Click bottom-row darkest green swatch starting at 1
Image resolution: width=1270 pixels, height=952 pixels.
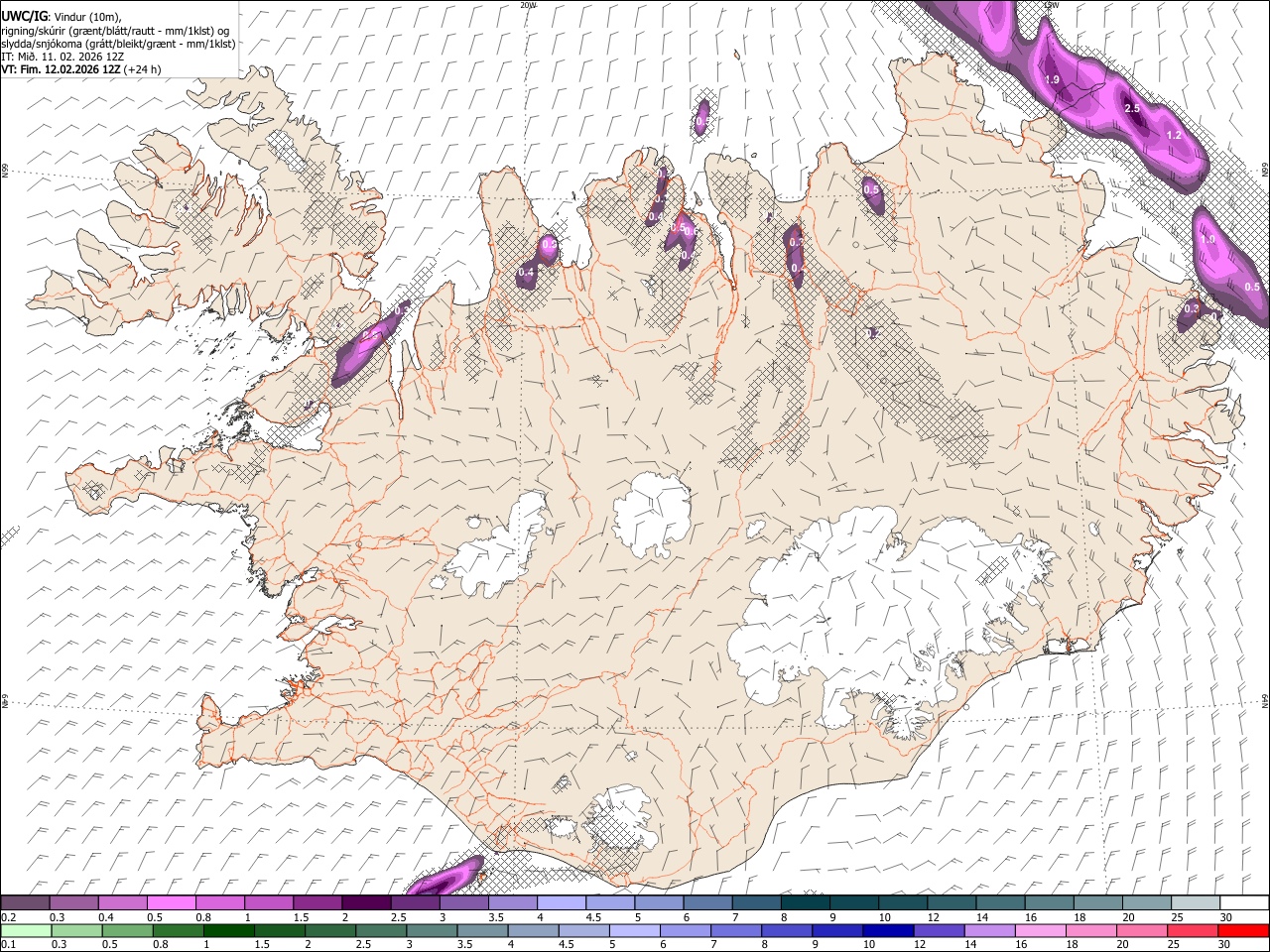229,930
